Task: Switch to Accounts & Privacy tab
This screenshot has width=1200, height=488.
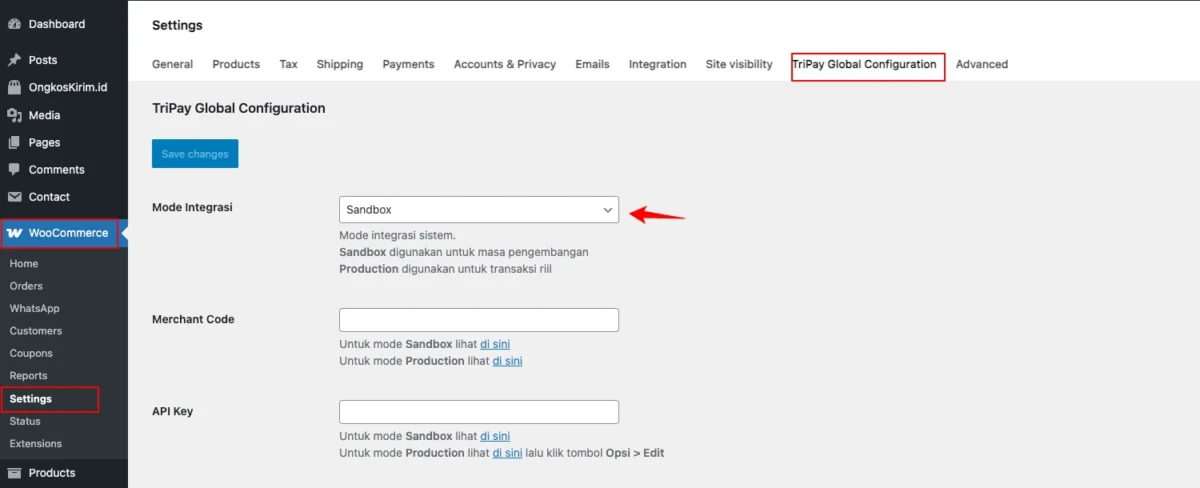Action: pos(505,64)
